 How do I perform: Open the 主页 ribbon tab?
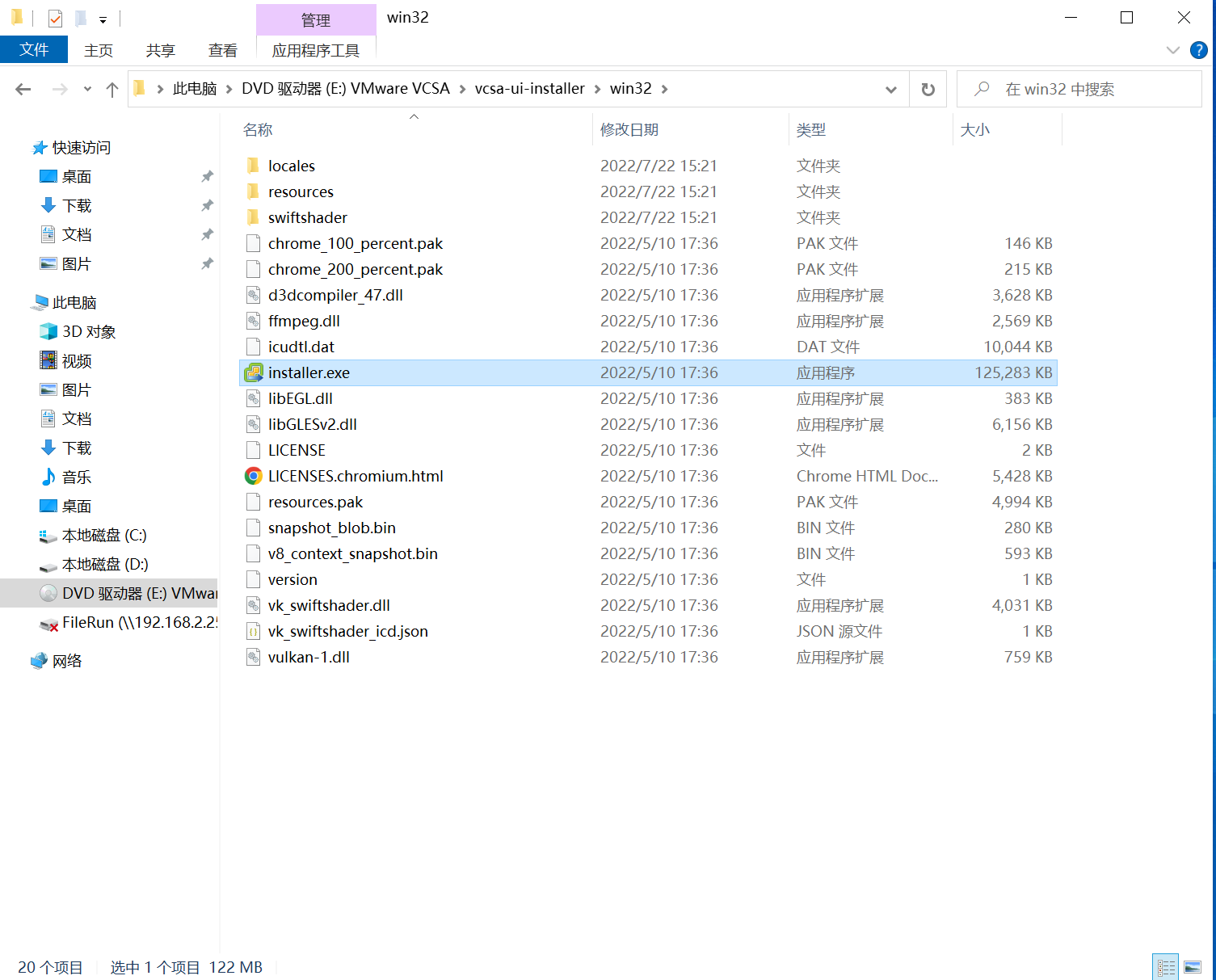click(x=99, y=50)
